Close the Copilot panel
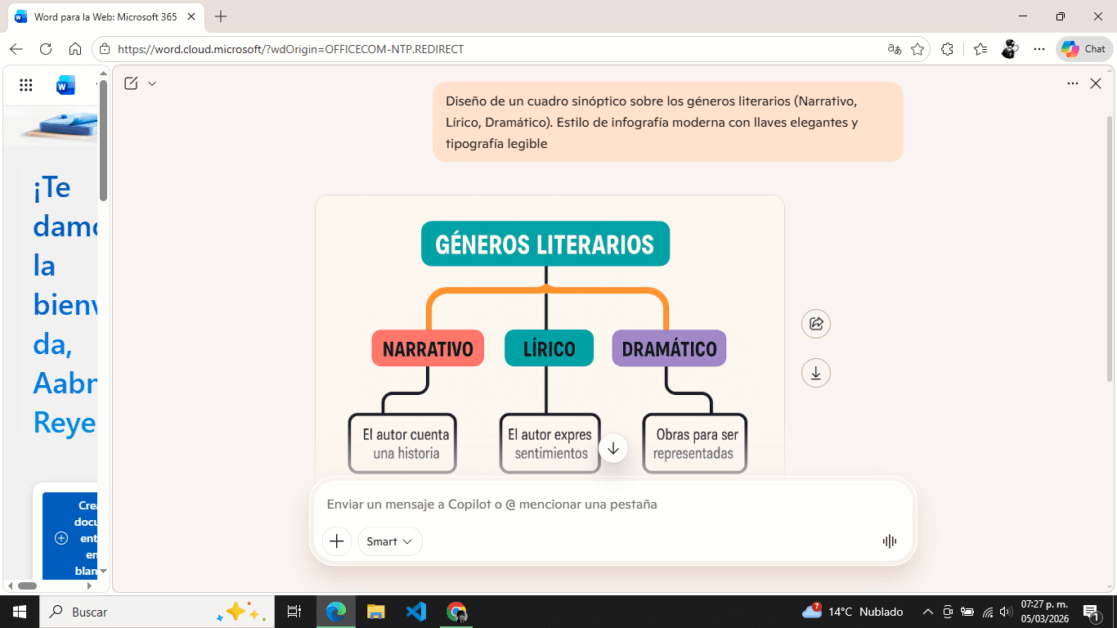Viewport: 1117px width, 628px height. point(1096,84)
